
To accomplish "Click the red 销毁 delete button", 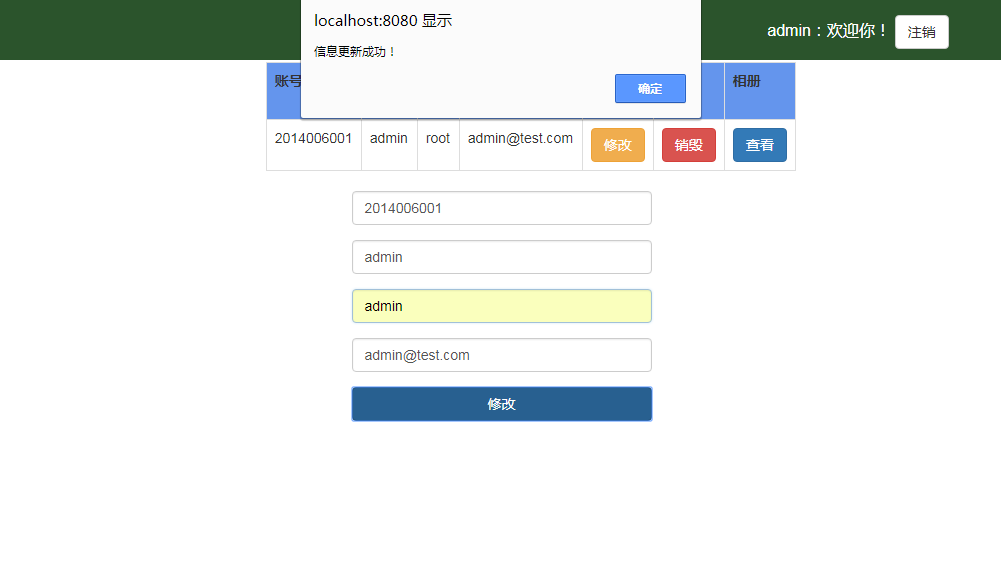I will [x=688, y=145].
